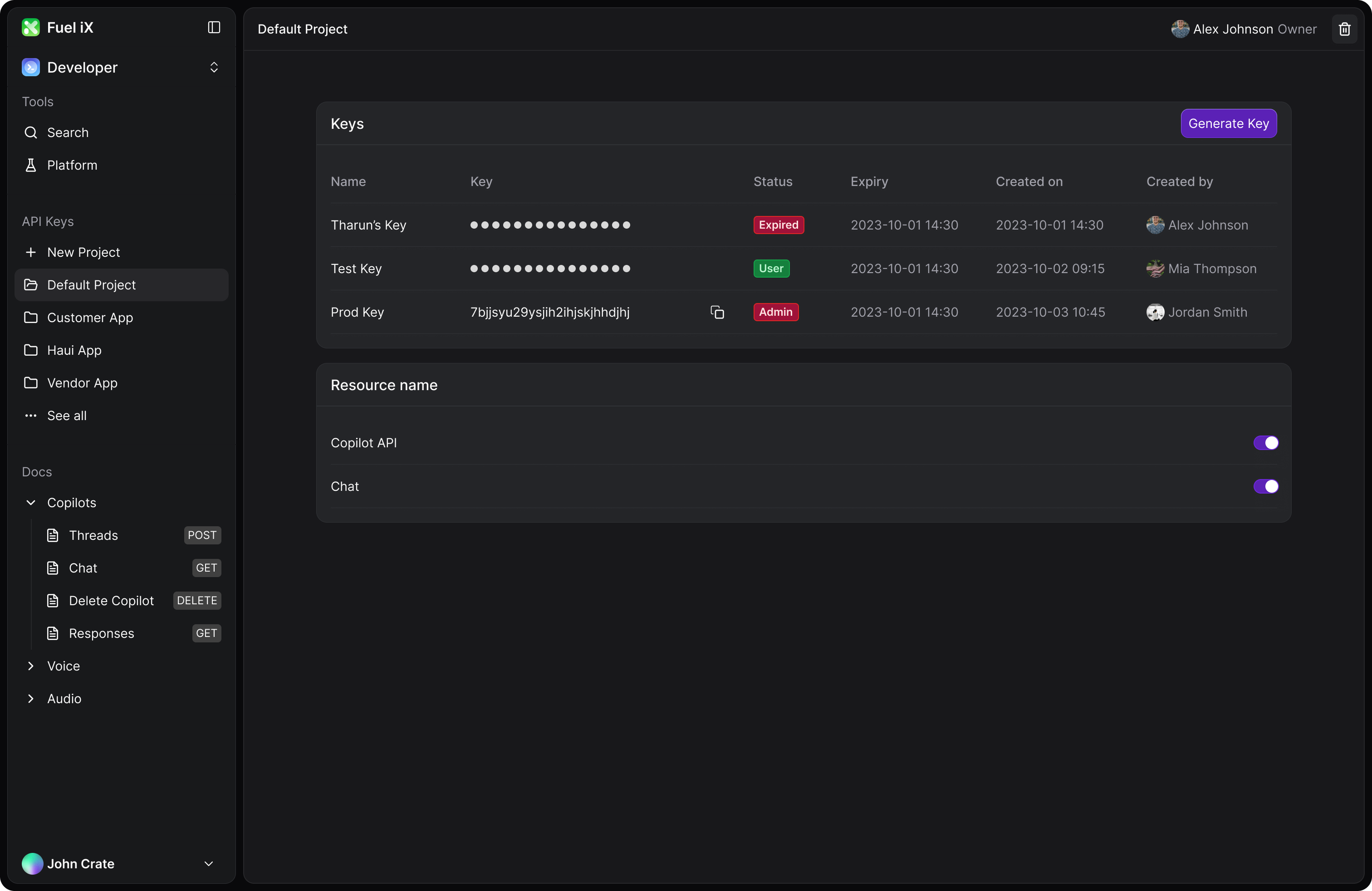The image size is (1372, 891).
Task: Click the Platform flask icon
Action: coord(30,166)
